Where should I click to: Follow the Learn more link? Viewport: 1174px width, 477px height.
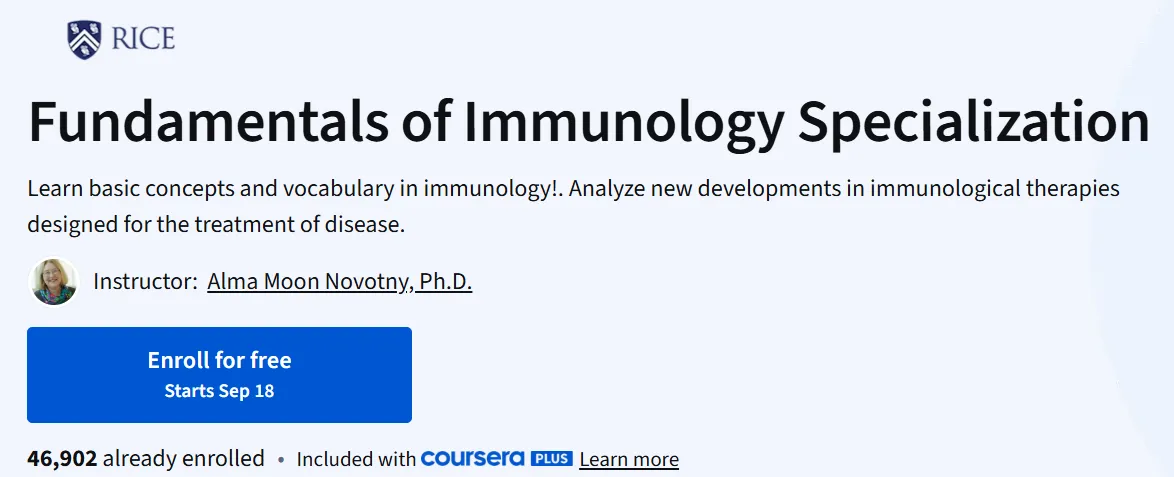pos(629,460)
